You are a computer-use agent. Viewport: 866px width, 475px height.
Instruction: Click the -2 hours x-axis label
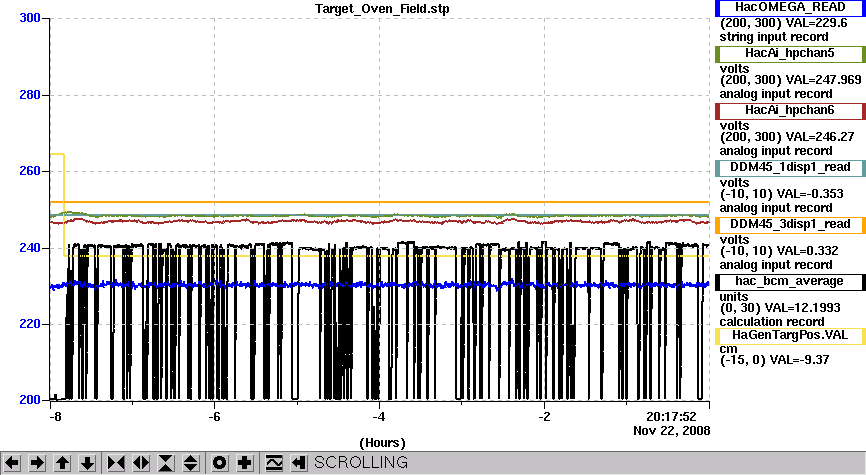click(544, 416)
